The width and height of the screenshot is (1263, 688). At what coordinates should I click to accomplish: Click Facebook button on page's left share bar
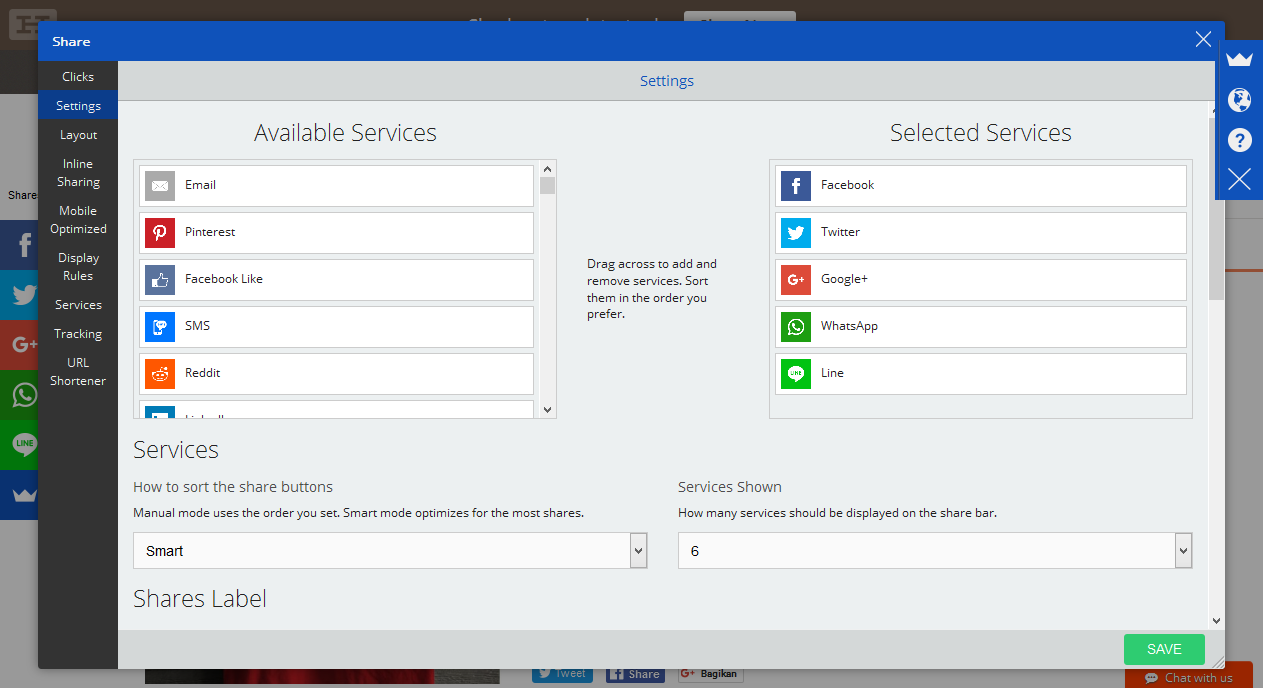[19, 245]
